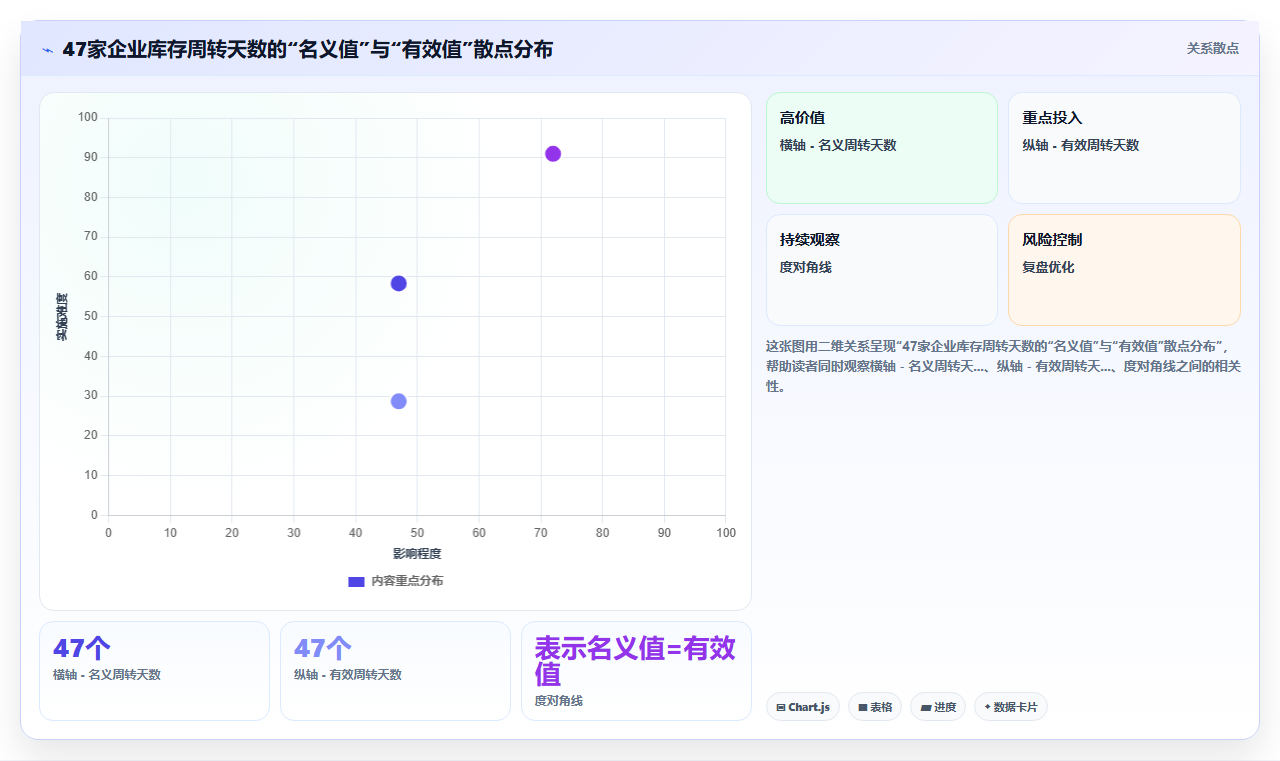Click the icon in the 表格 tag

coord(863,708)
